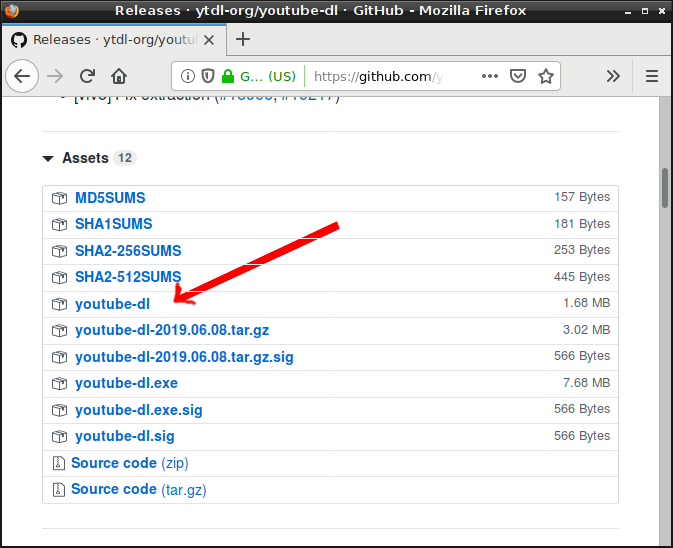
Task: Download youtube-dl.exe.sig signature
Action: [x=139, y=410]
